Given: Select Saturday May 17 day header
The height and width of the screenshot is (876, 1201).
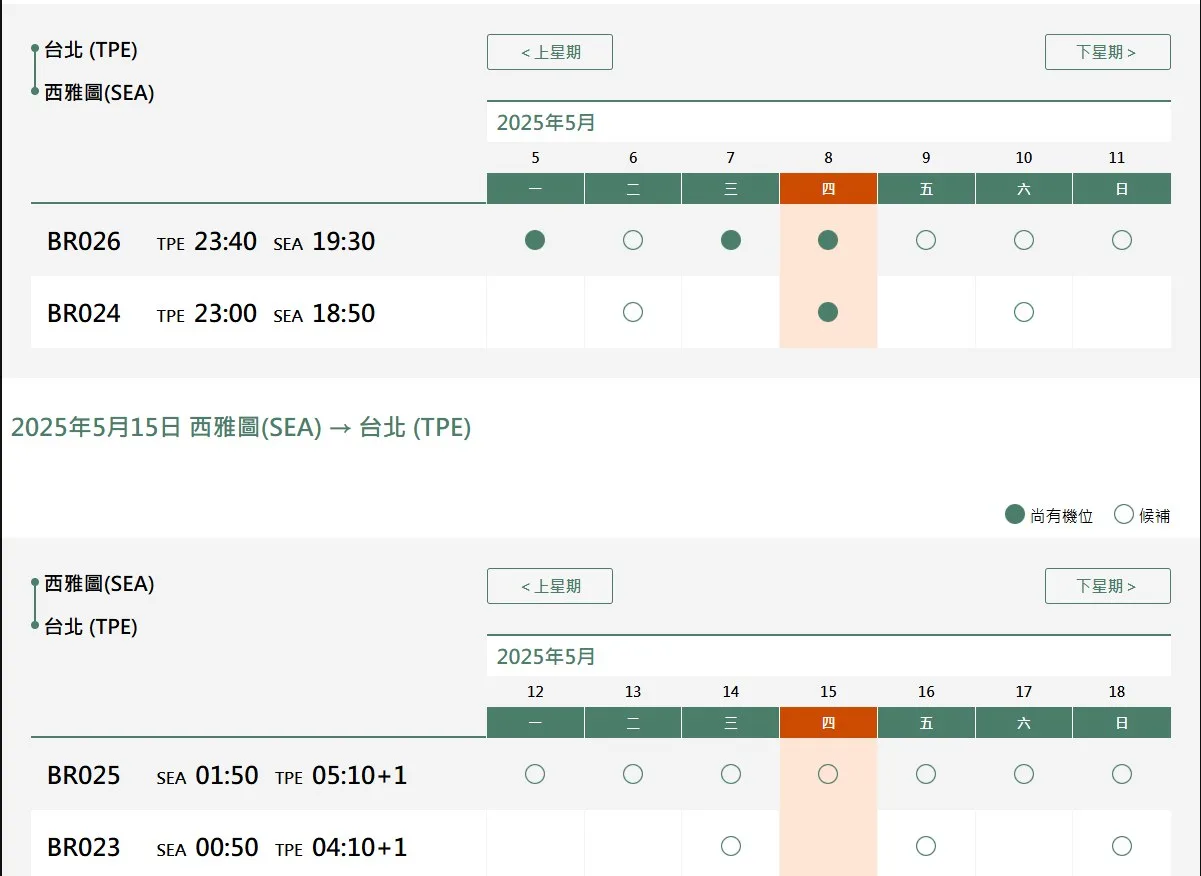Looking at the screenshot, I should click(1024, 722).
